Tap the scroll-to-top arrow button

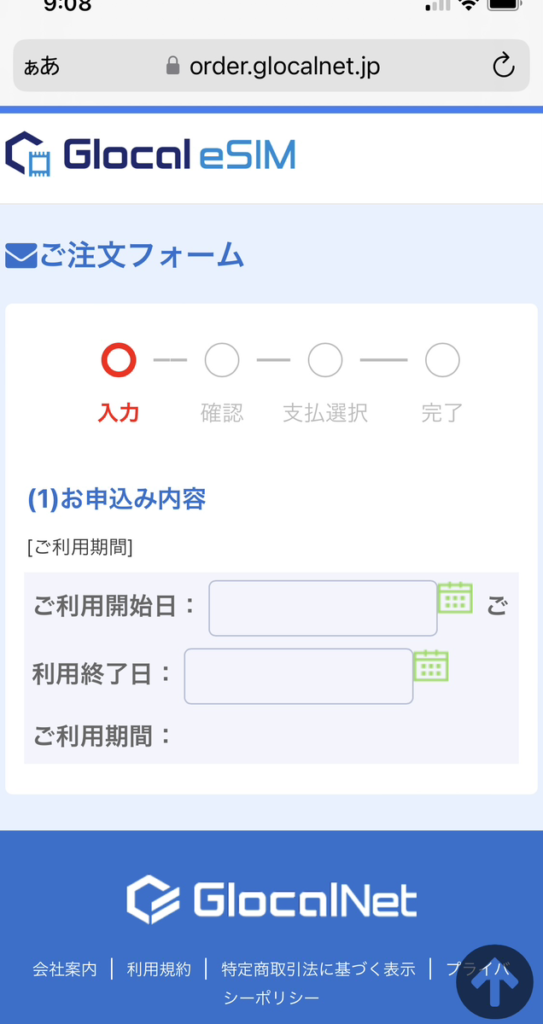495,984
